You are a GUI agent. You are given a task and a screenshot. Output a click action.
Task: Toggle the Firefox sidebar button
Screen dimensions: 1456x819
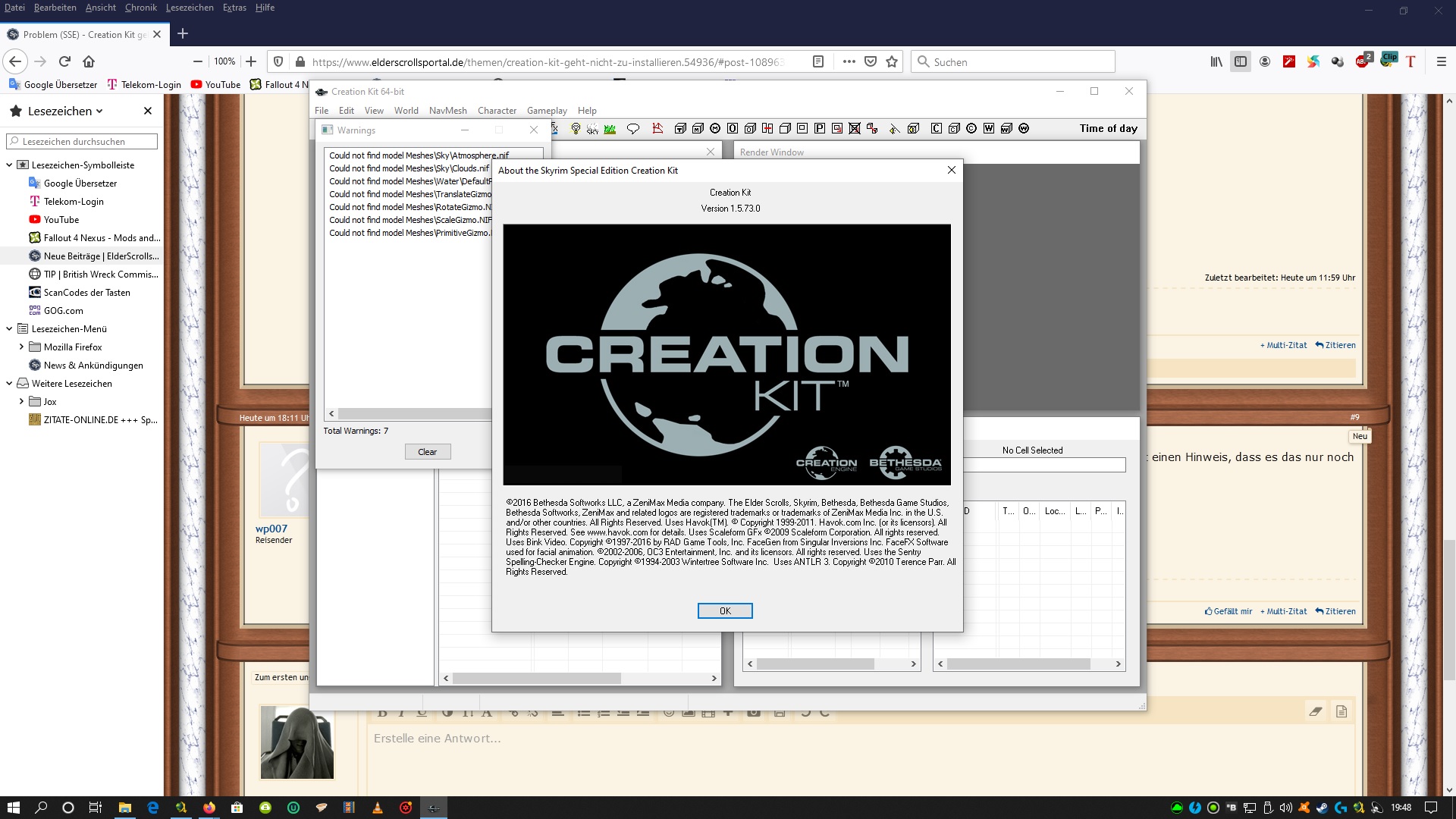1241,62
